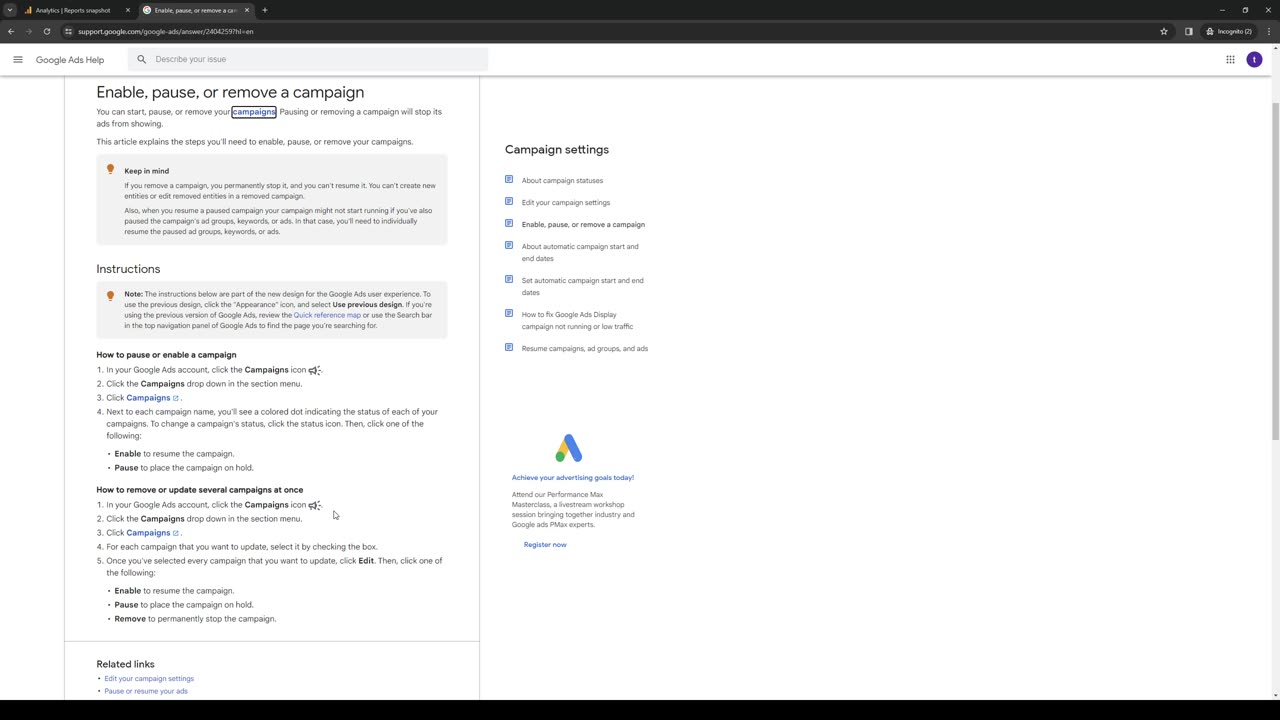Select the Enable, pause, or remove tab
Viewport: 1280px width, 720px height.
point(195,10)
